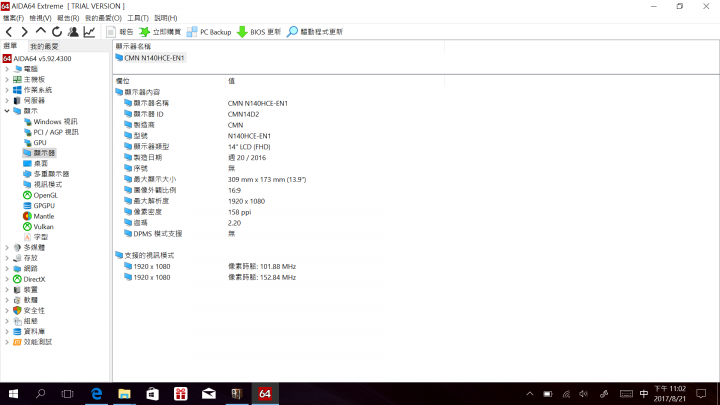The image size is (720, 405).
Task: Open the Action Center notification icon
Action: click(x=701, y=394)
